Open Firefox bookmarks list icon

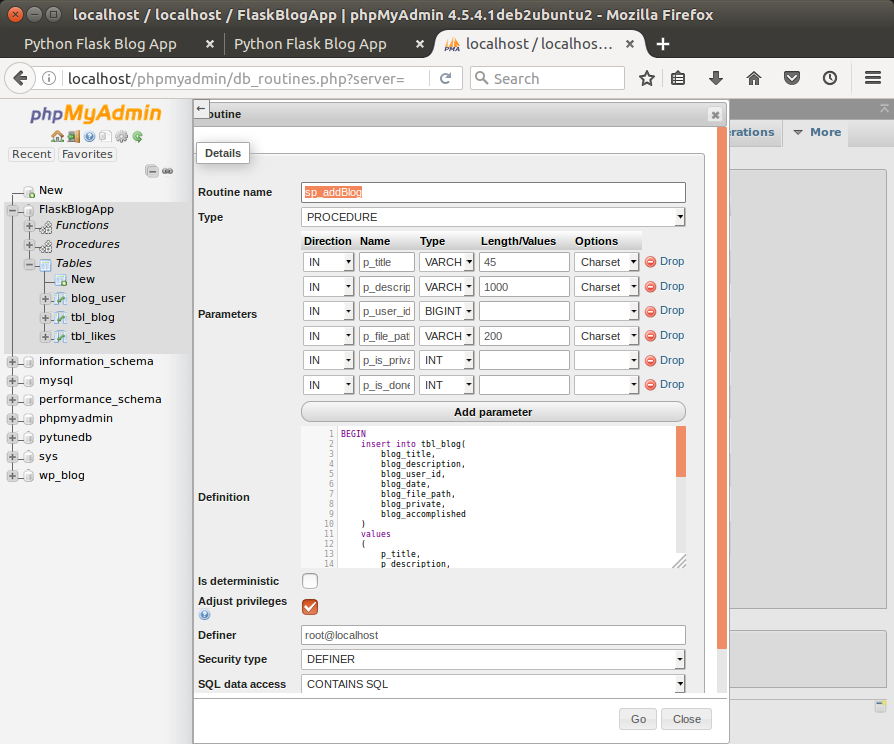point(678,78)
